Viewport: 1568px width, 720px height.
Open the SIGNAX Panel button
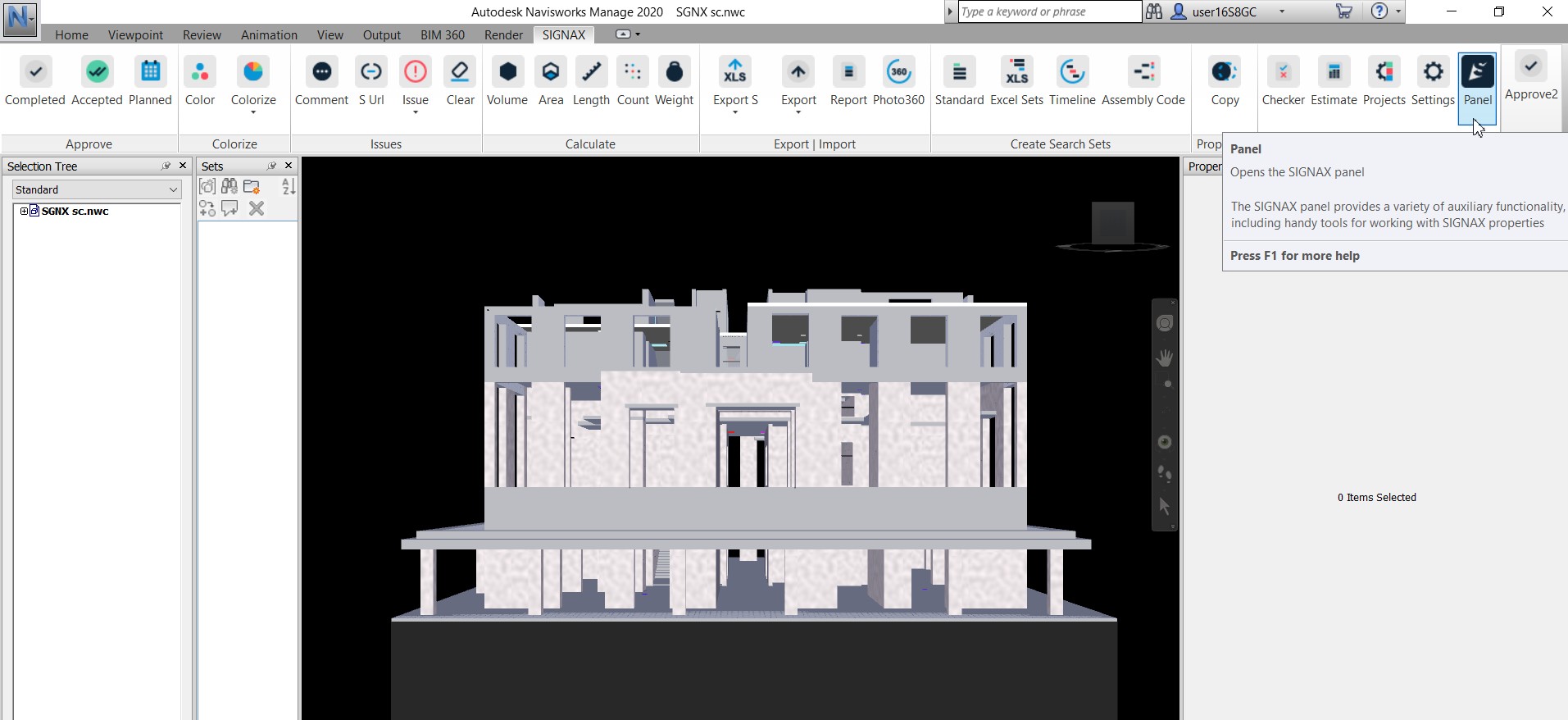(x=1478, y=89)
